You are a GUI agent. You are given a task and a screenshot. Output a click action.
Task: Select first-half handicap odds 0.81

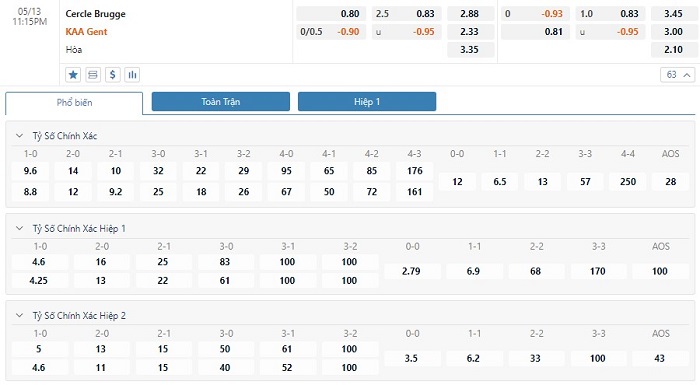coord(535,32)
